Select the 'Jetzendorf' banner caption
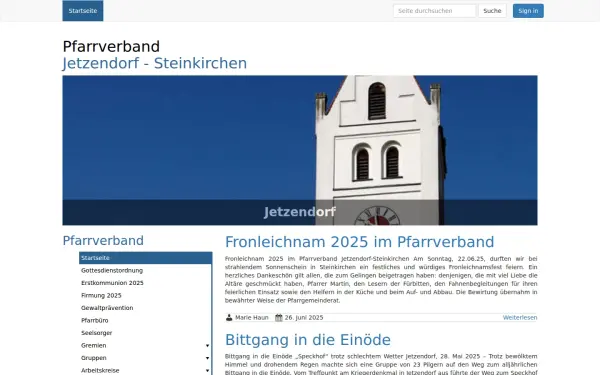The height and width of the screenshot is (375, 600). 300,212
